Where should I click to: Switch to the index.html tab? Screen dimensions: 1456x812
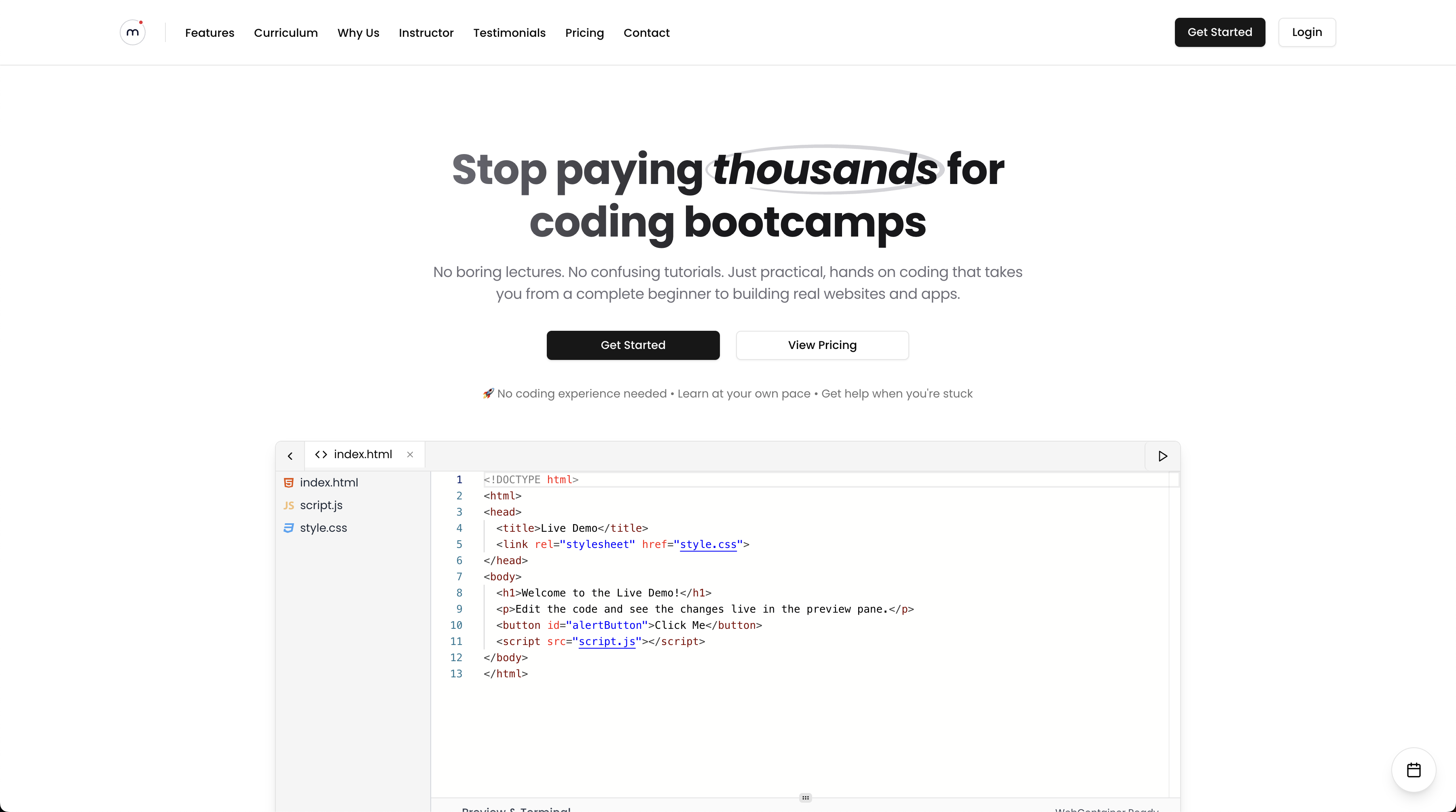[363, 454]
